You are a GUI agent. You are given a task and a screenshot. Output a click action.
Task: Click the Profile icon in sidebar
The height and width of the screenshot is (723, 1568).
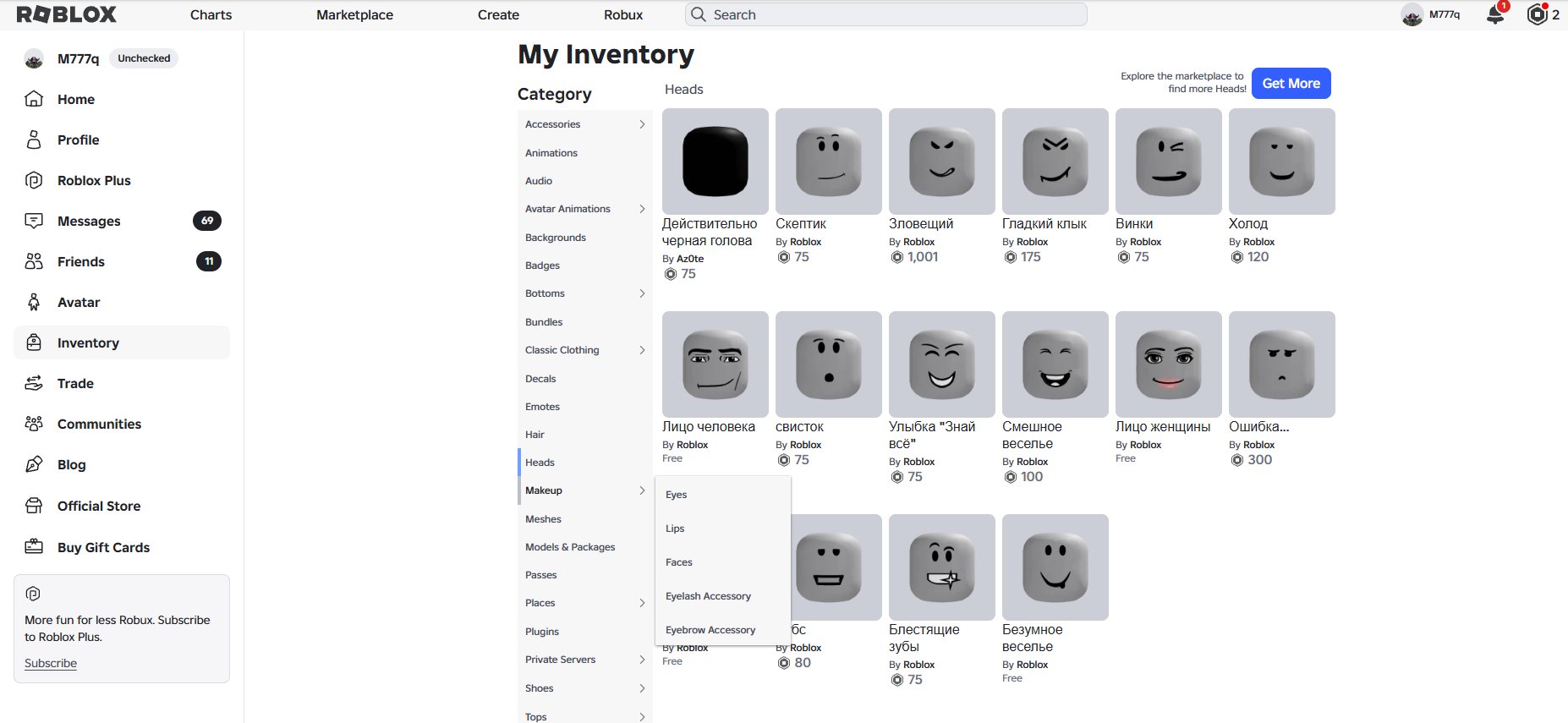click(34, 140)
